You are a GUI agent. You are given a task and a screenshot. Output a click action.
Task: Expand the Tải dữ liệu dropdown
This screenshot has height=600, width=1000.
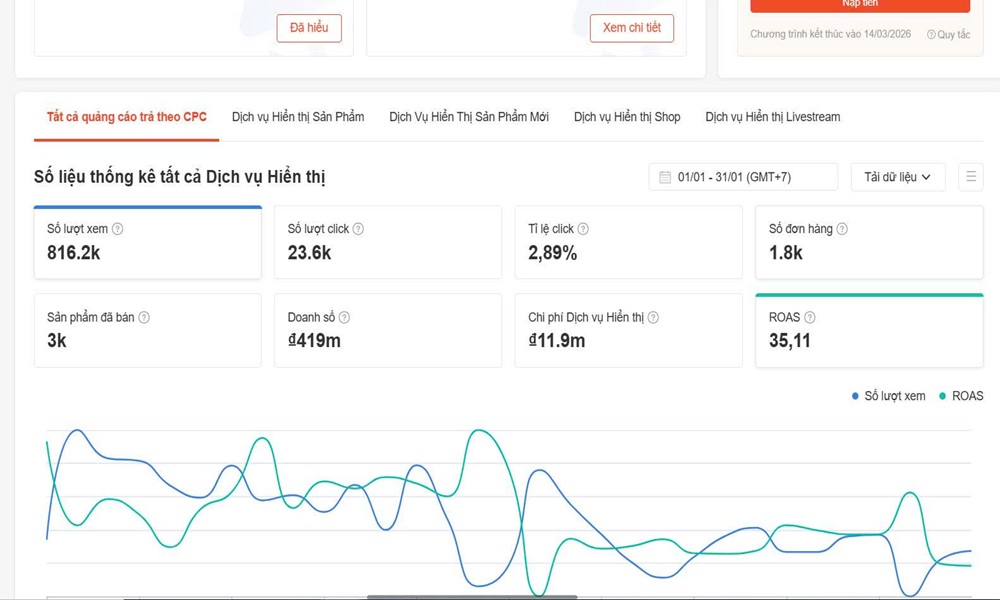click(897, 177)
